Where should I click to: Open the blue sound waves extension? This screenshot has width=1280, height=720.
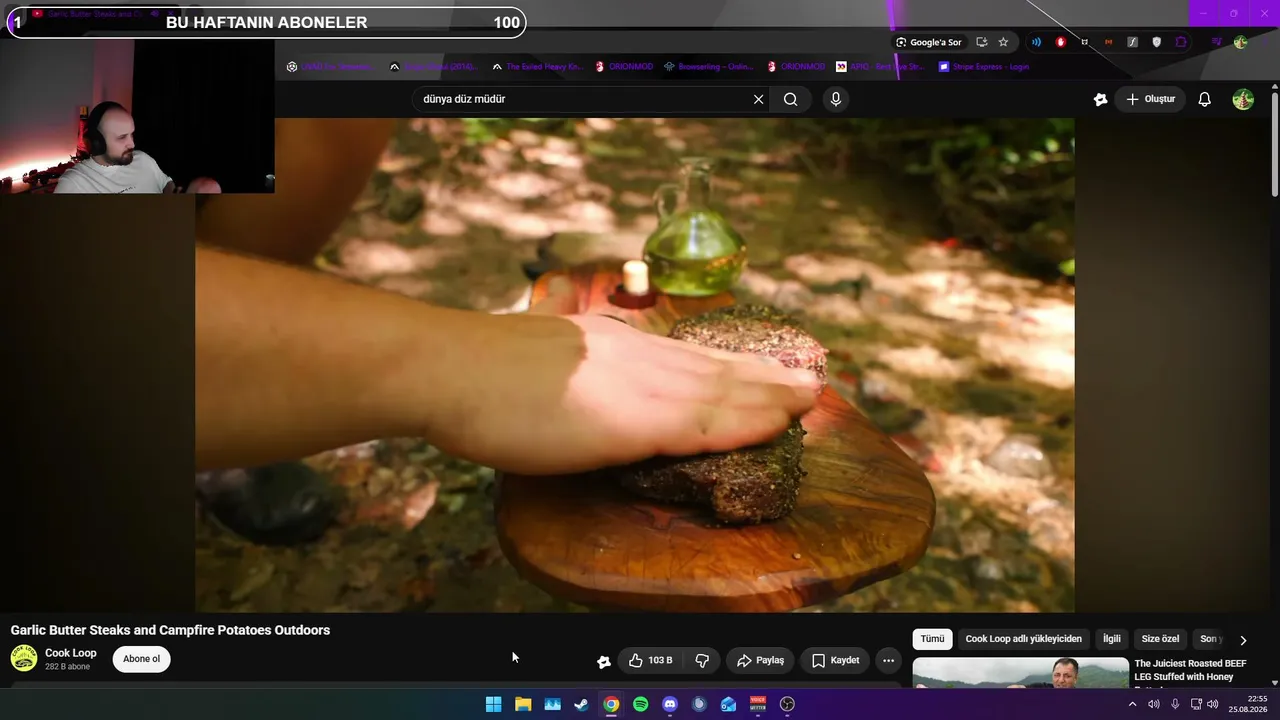(1036, 42)
